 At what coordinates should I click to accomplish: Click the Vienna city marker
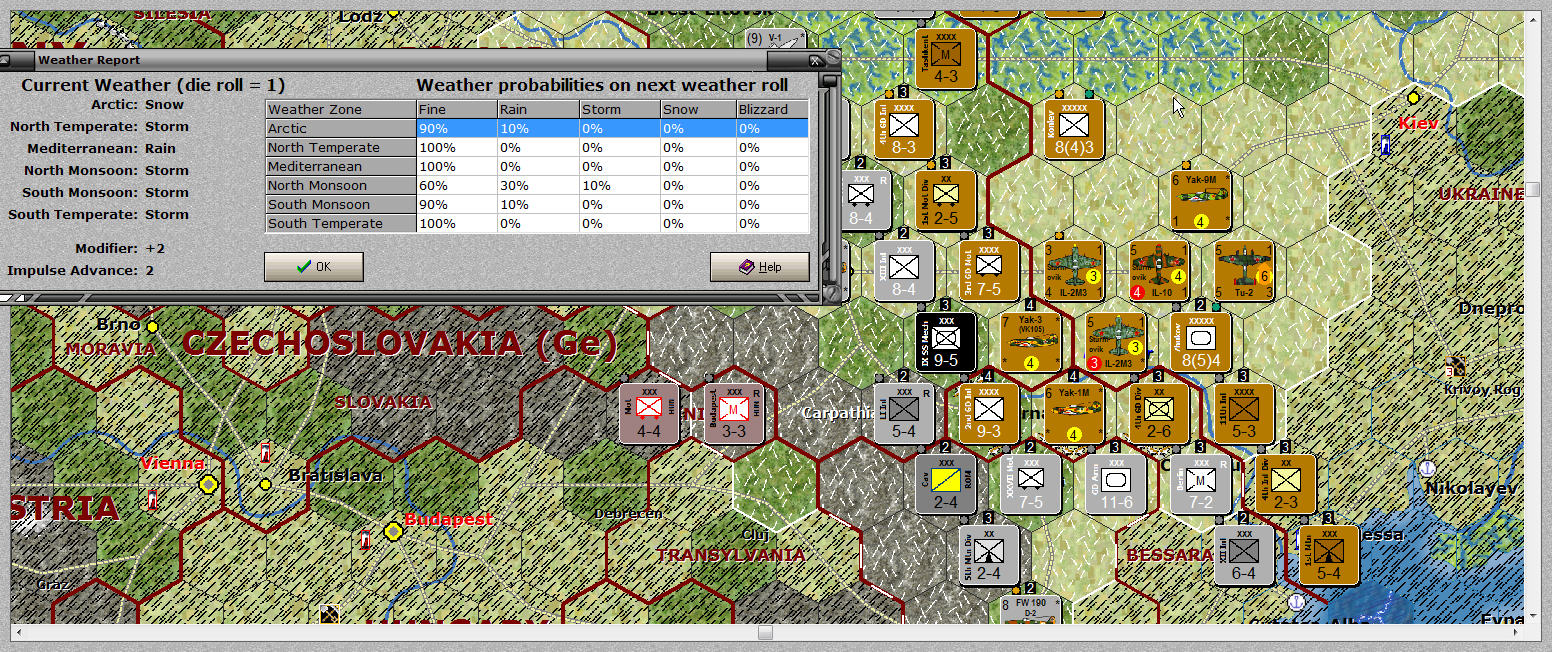(209, 485)
